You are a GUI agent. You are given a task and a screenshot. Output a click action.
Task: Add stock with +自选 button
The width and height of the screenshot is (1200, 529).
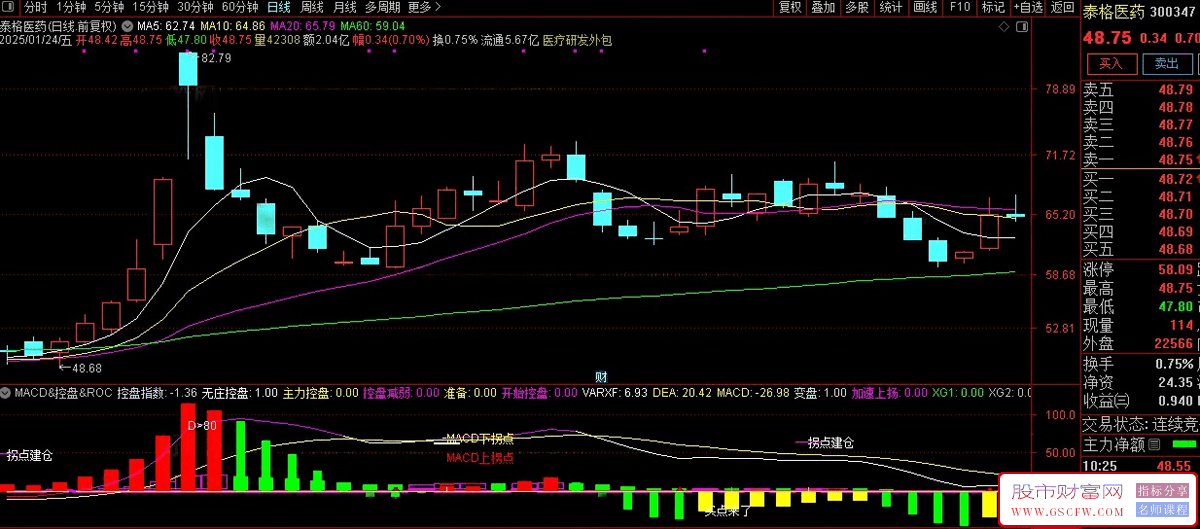[1028, 7]
